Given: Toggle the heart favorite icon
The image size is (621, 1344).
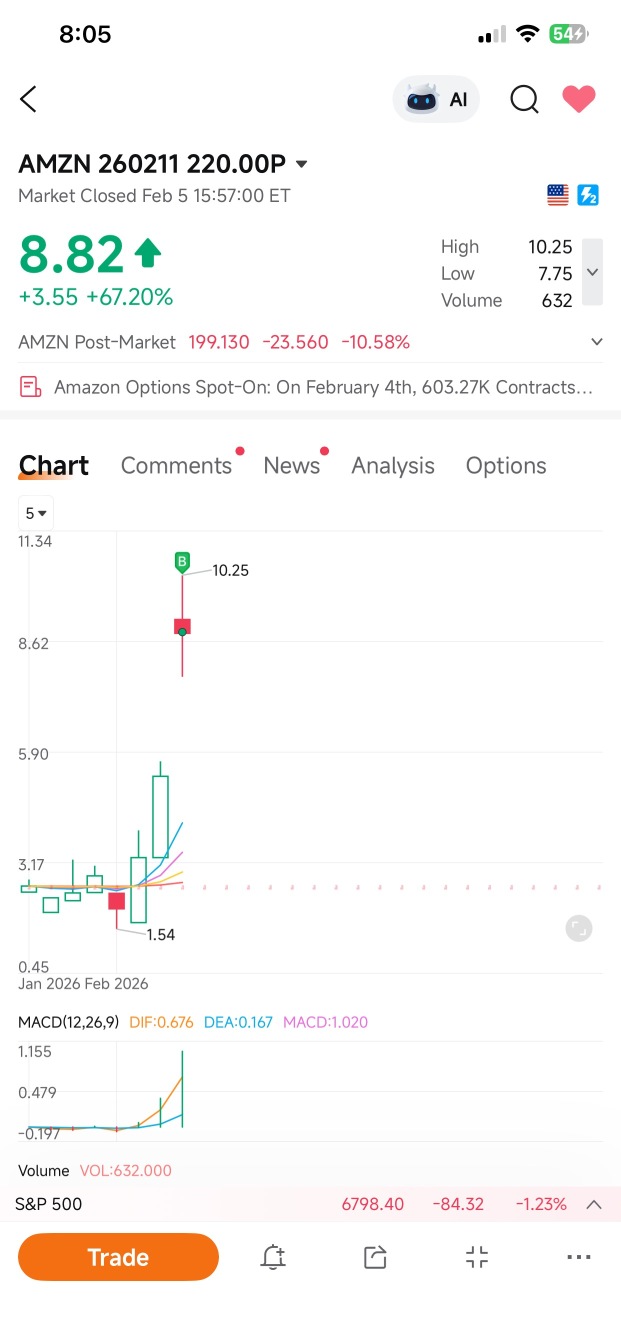Looking at the screenshot, I should (579, 99).
